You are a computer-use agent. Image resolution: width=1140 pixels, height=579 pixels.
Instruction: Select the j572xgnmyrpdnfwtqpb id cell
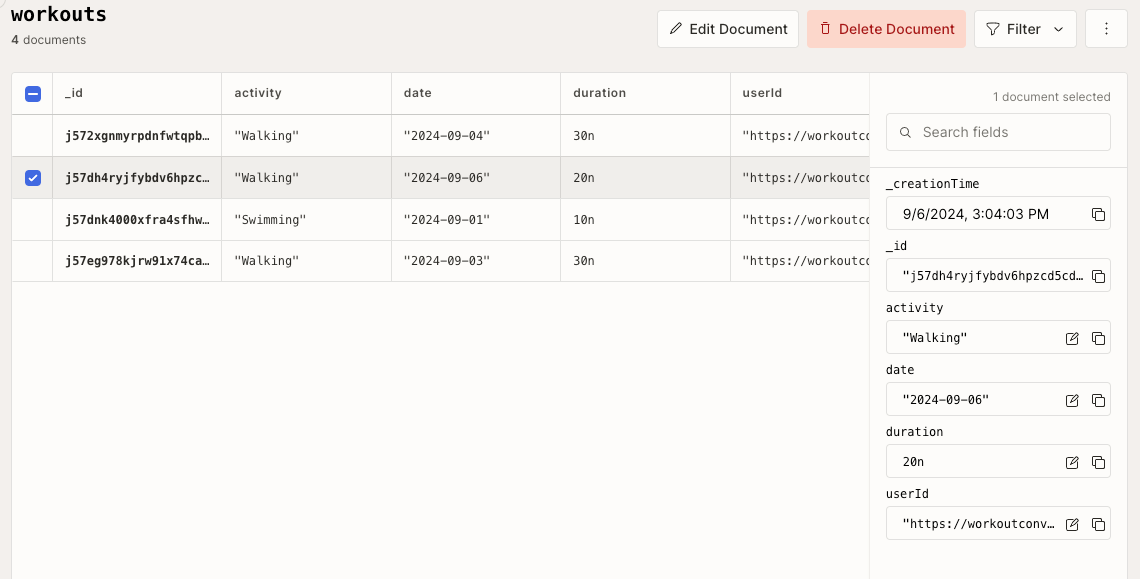(137, 136)
